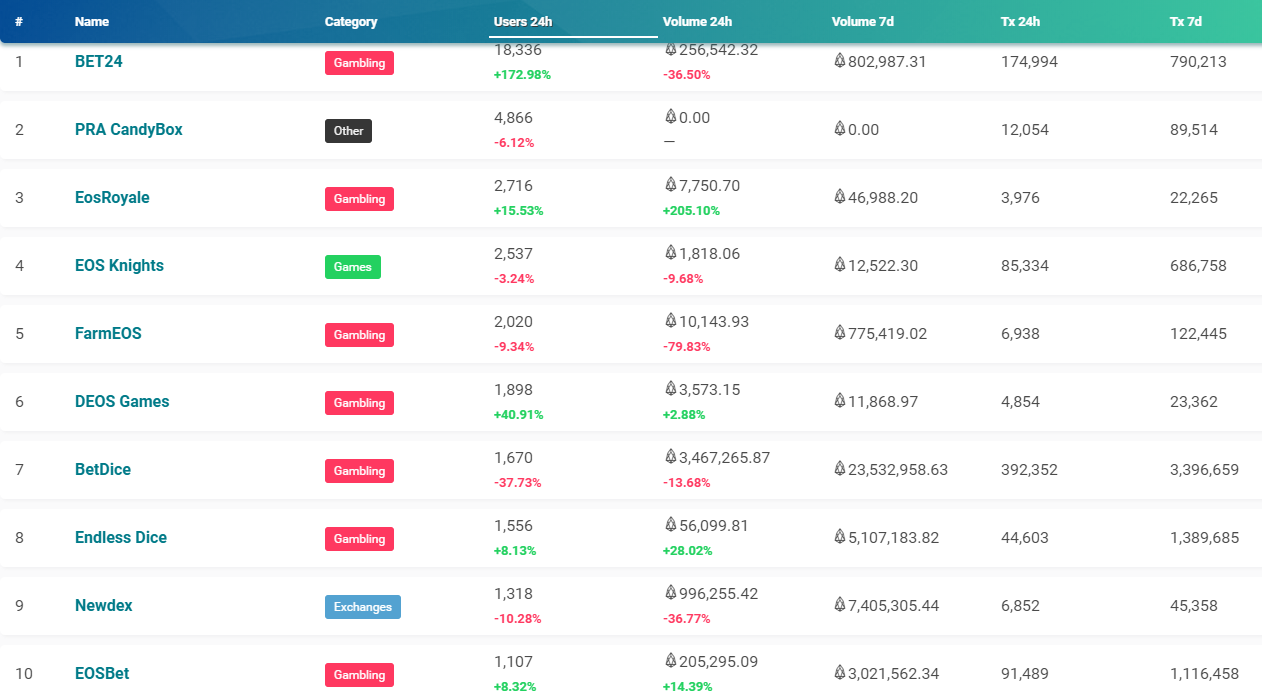This screenshot has width=1262, height=692.
Task: Open the BET24 dapp link
Action: [99, 61]
